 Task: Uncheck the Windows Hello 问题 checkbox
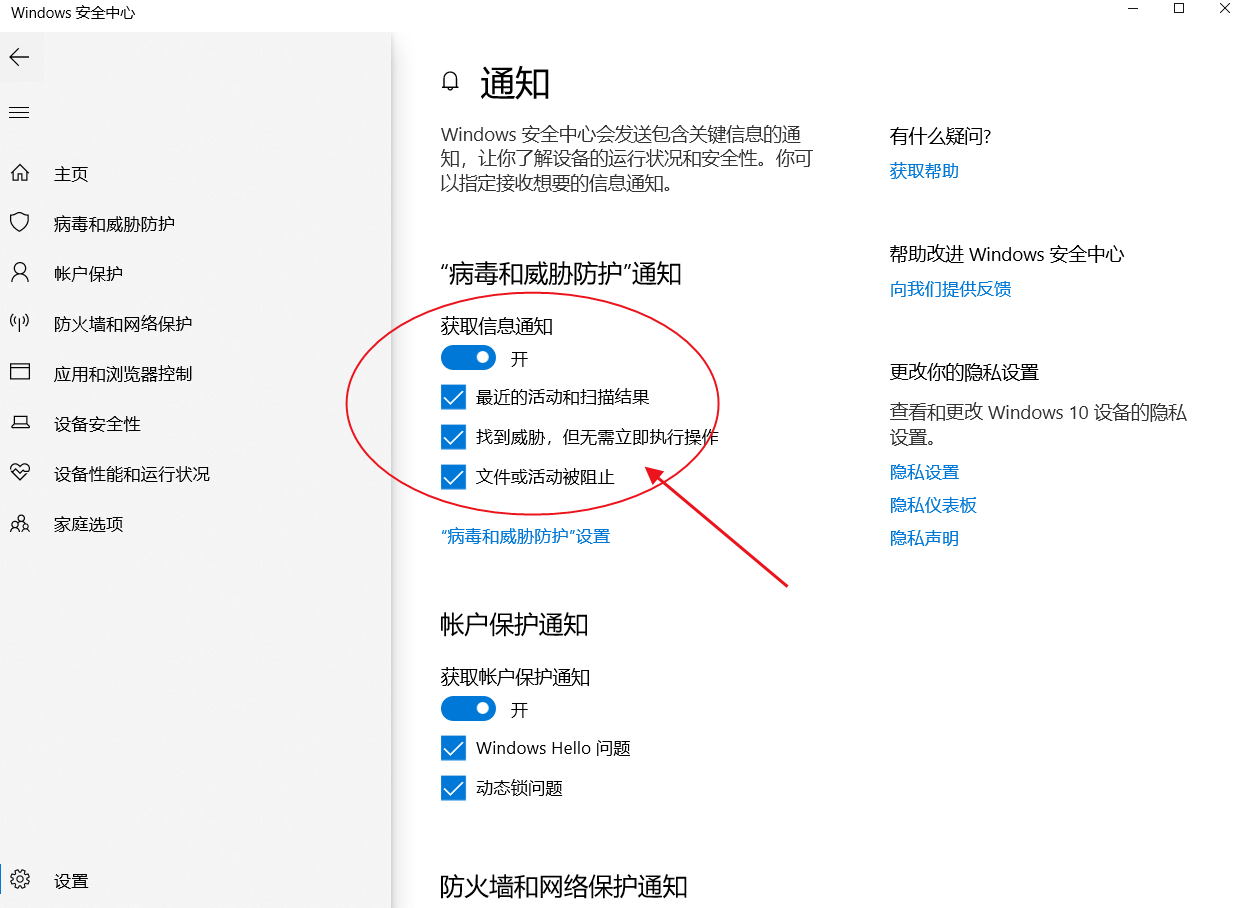coord(453,748)
